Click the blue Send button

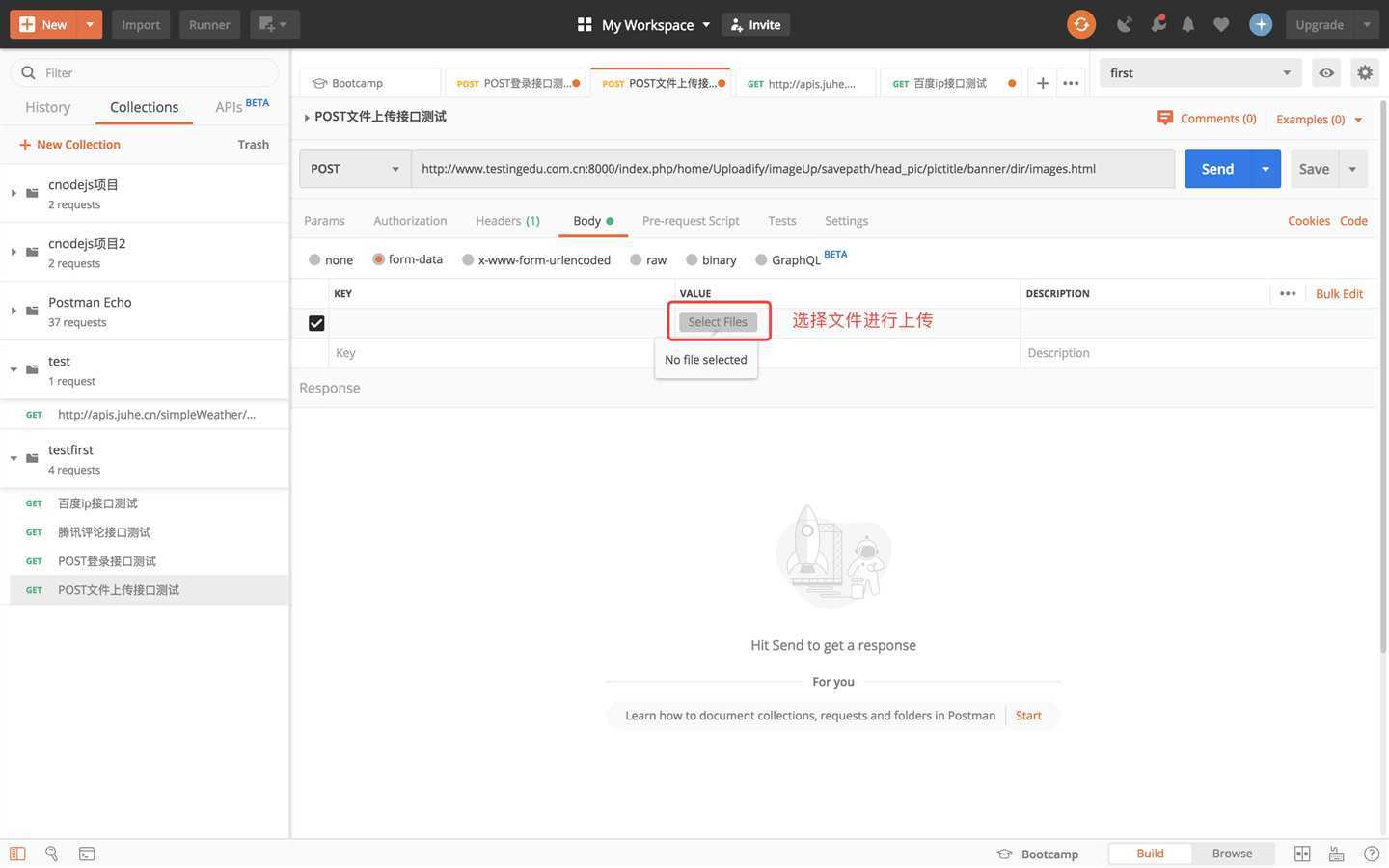click(1217, 169)
